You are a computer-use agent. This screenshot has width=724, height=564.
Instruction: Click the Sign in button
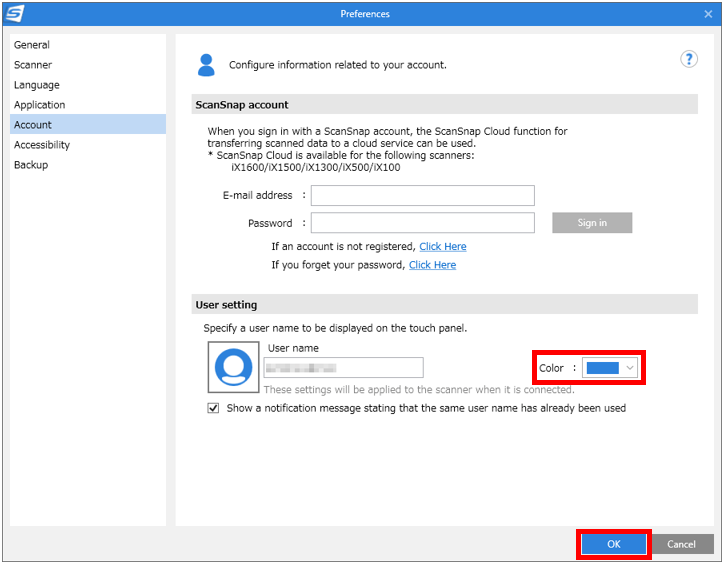click(592, 223)
